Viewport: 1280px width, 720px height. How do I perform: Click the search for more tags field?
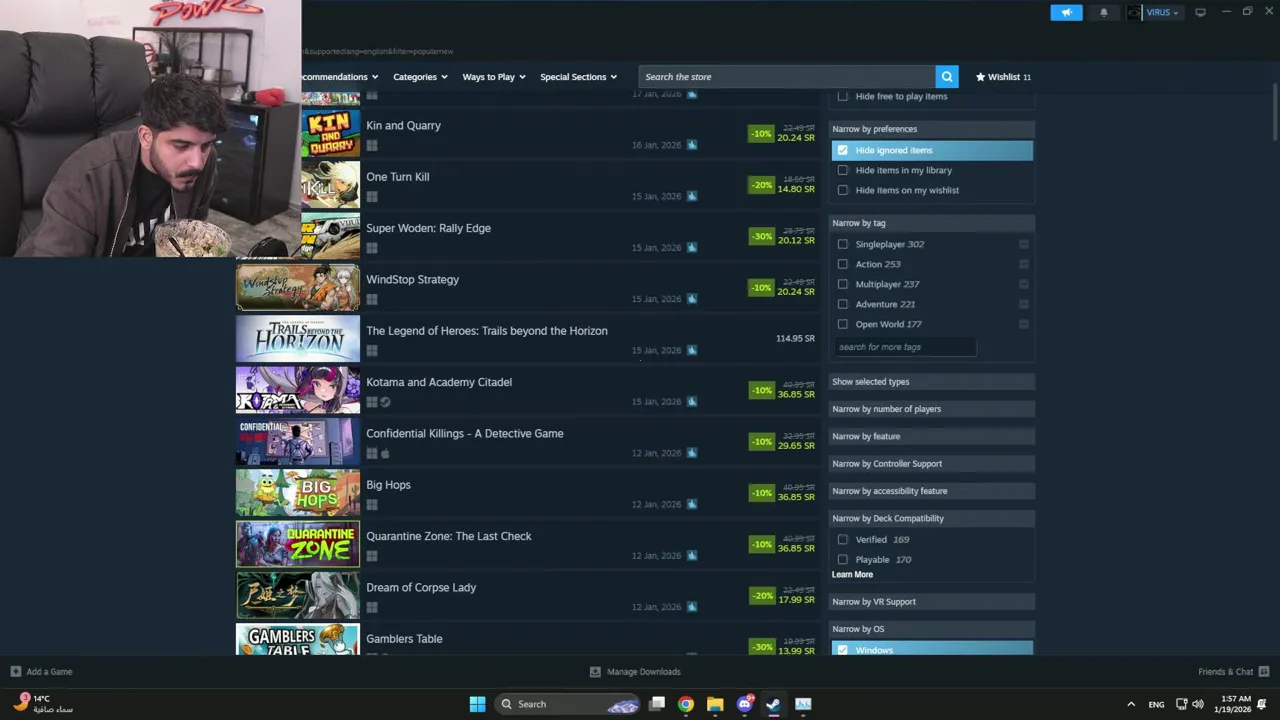tap(904, 347)
